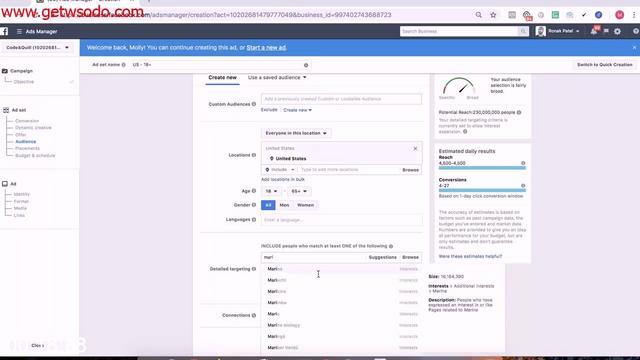This screenshot has width=640, height=360.
Task: Open Objective under Campaign
Action: pyautogui.click(x=24, y=82)
